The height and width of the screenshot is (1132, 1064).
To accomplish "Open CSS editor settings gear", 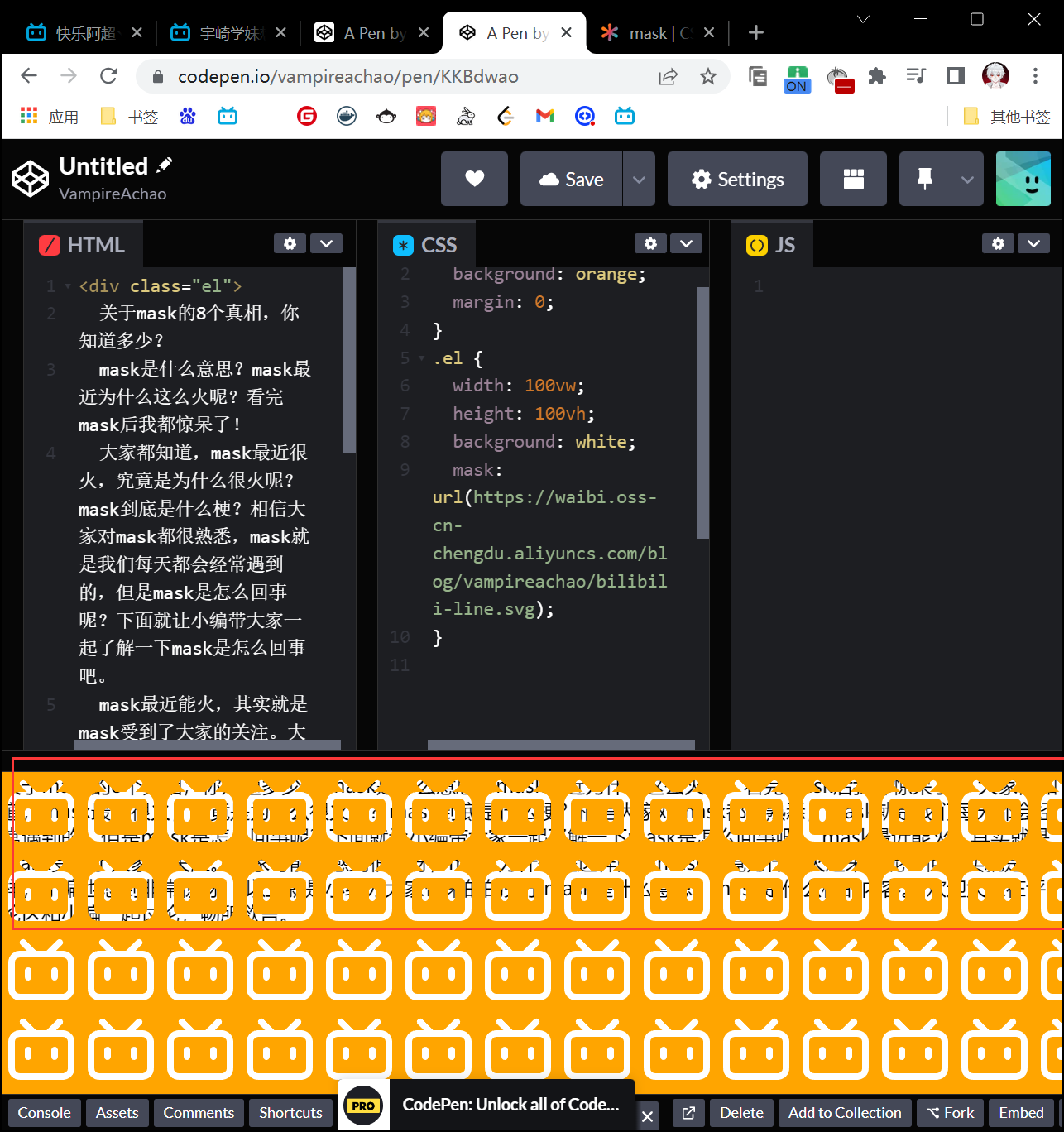I will (650, 243).
